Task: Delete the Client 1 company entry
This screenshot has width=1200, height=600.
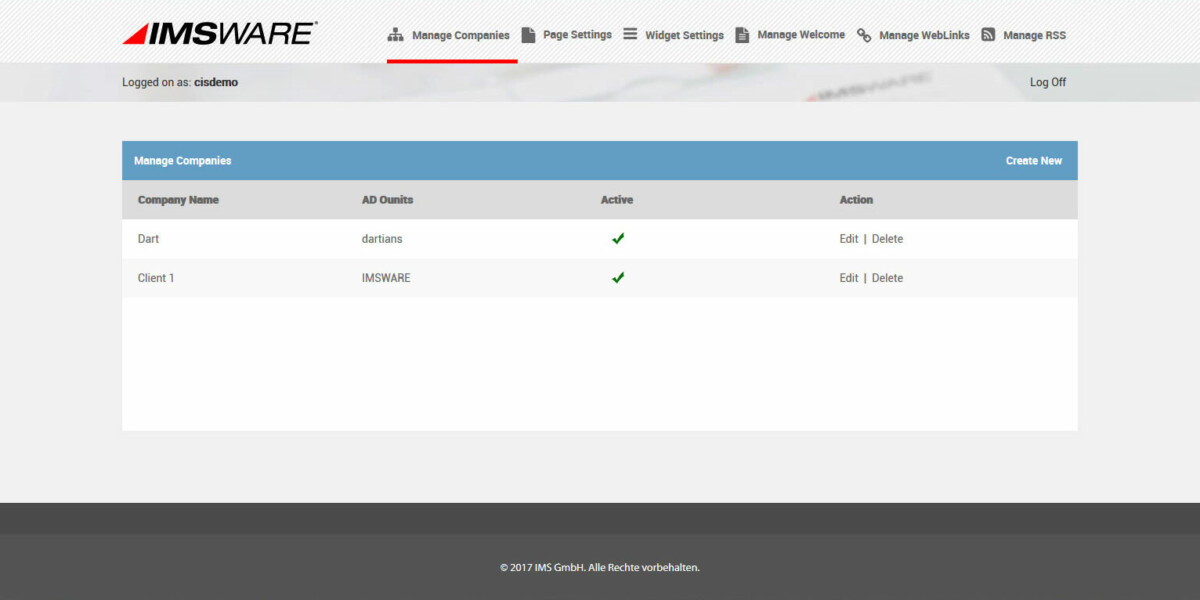Action: (x=888, y=277)
